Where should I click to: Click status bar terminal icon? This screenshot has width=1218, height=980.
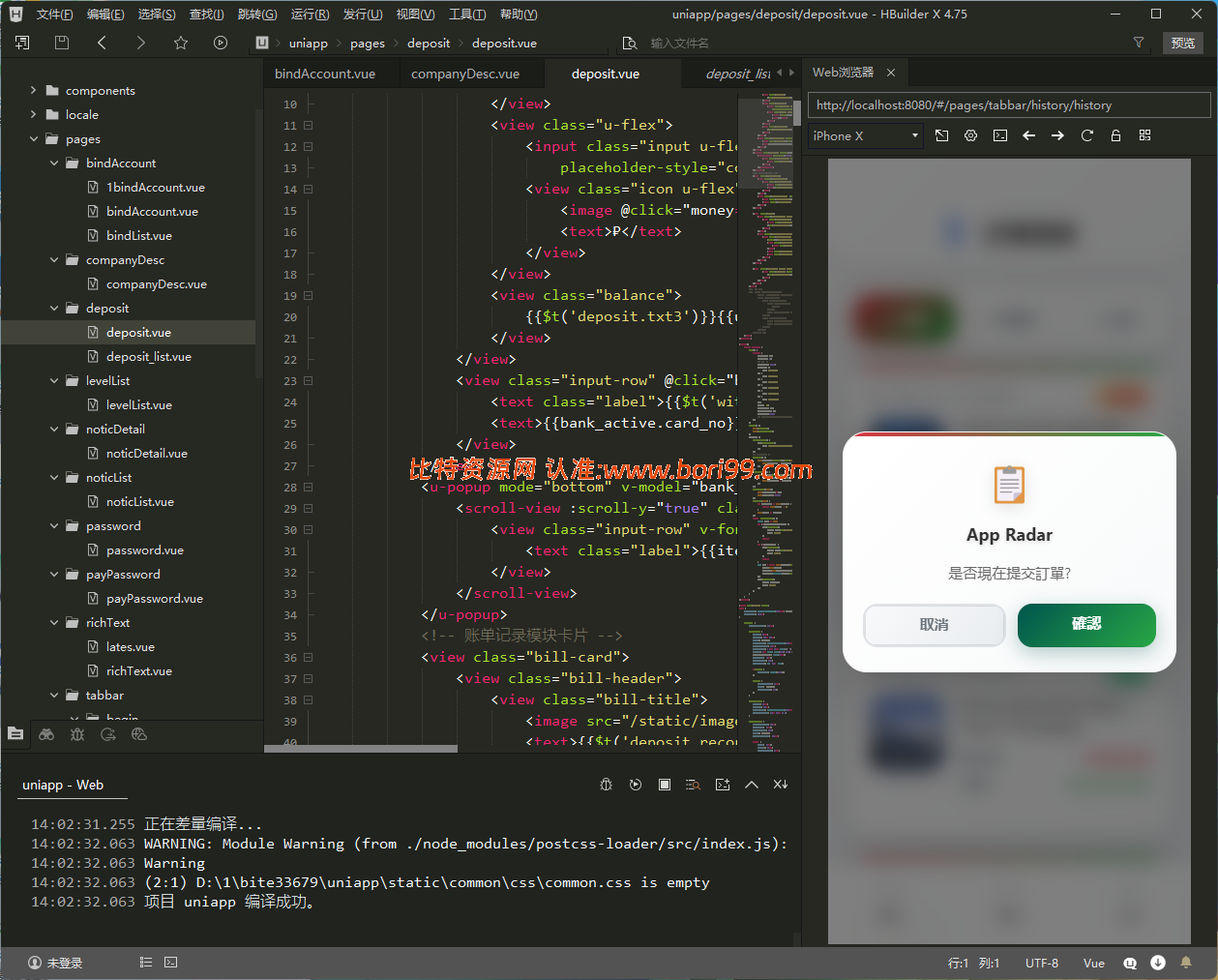170,963
